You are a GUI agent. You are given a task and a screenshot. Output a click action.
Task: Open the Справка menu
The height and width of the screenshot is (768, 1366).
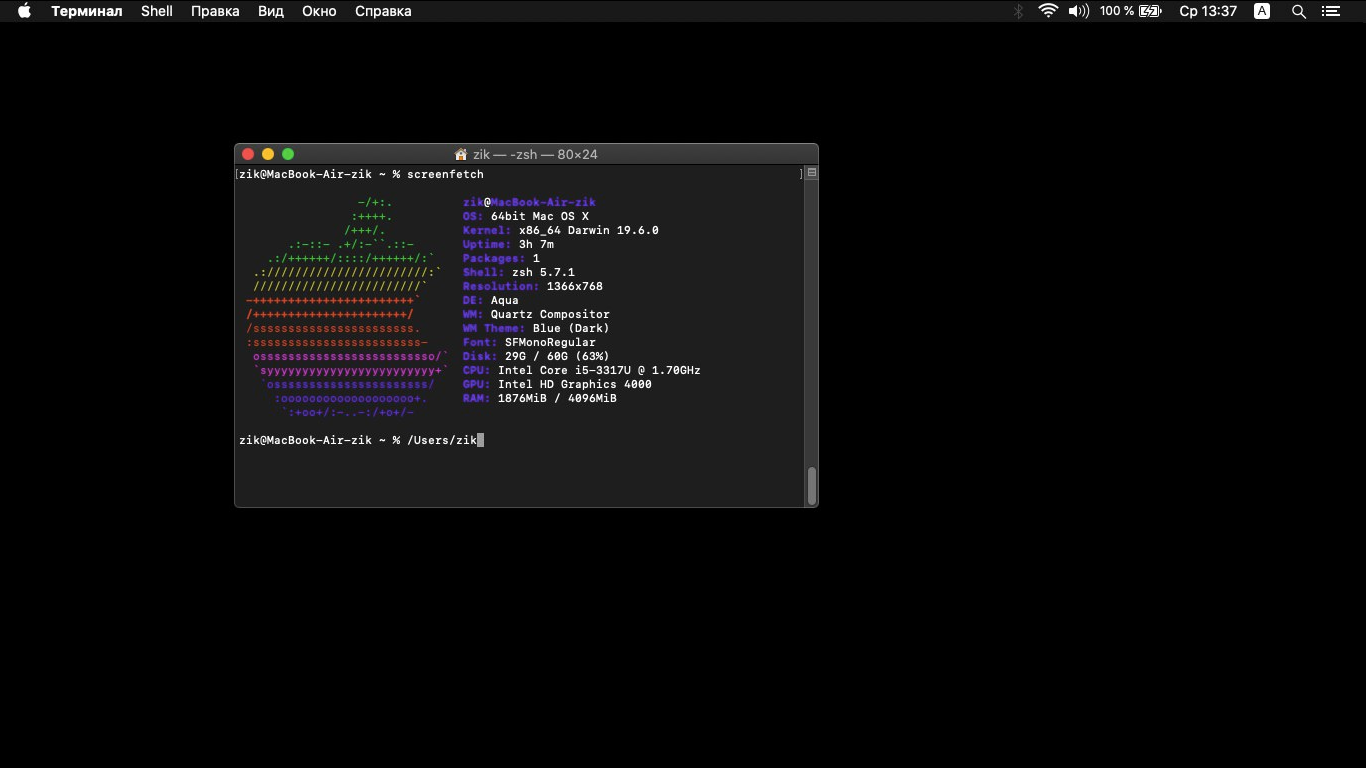coord(383,11)
